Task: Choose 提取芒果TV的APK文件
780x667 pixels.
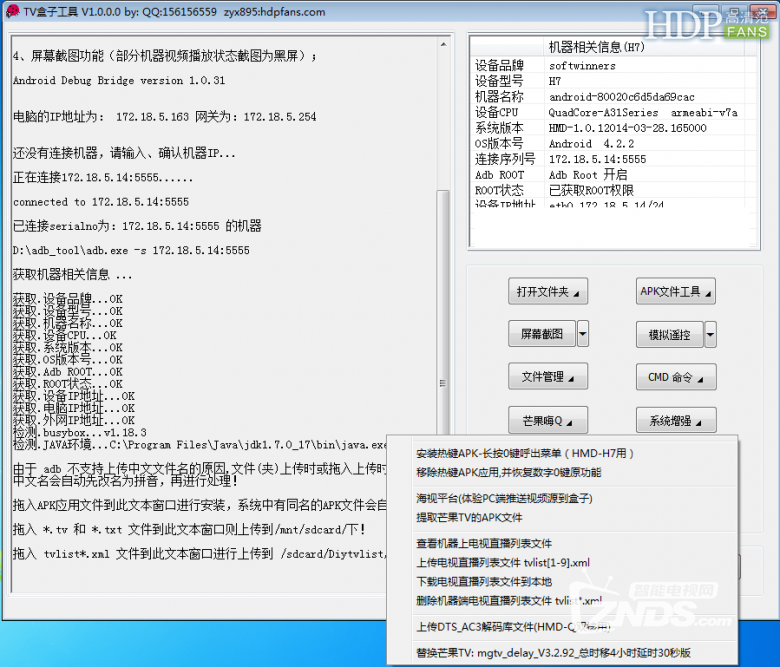Action: (469, 518)
